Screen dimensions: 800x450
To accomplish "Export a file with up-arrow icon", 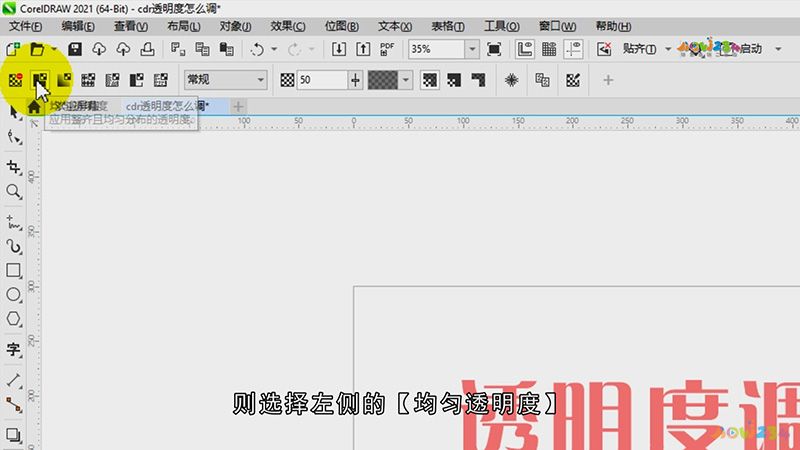I will pyautogui.click(x=363, y=49).
